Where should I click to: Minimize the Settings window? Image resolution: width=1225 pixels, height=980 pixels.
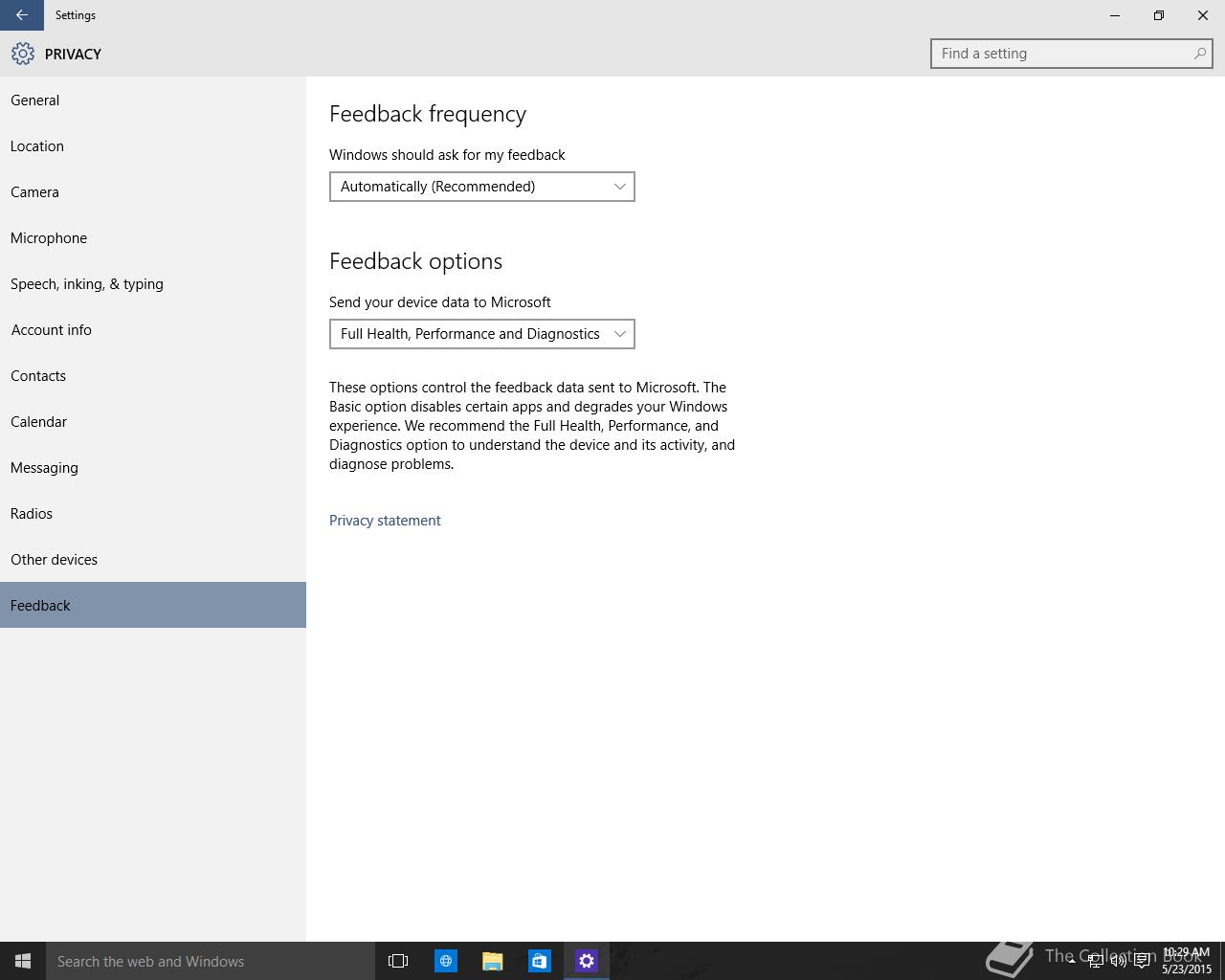[x=1115, y=15]
